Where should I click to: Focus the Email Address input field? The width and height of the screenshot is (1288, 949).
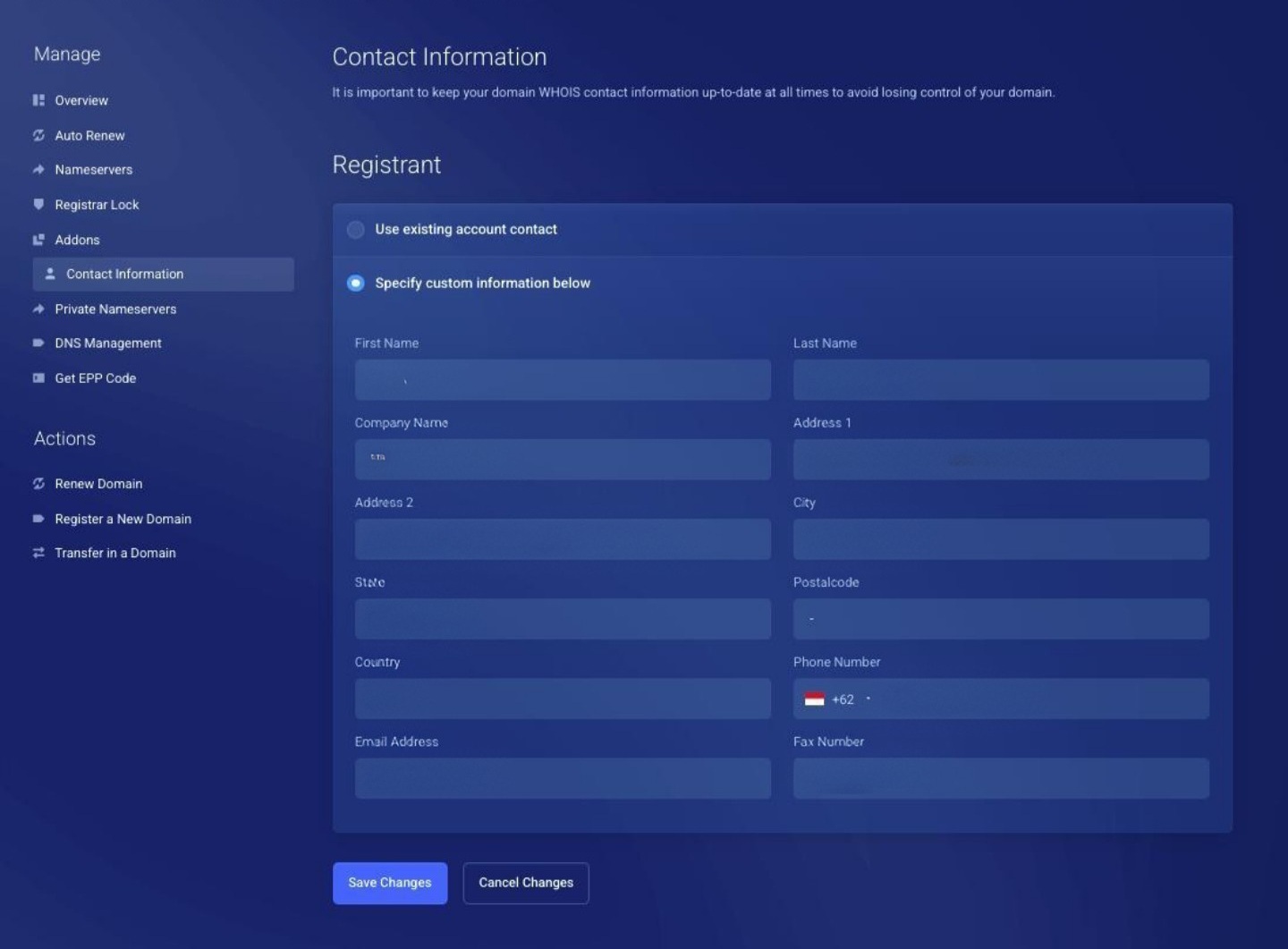[x=563, y=778]
